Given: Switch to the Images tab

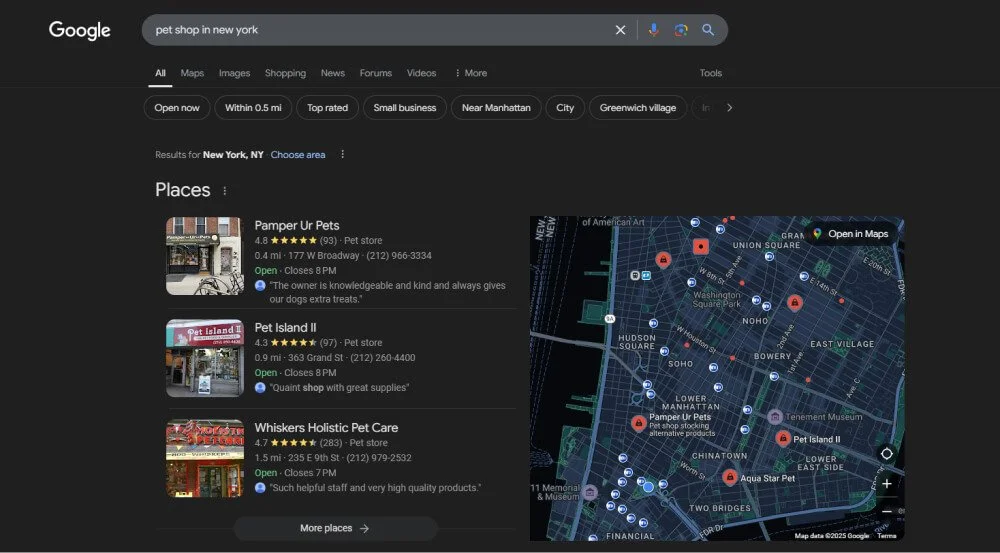Looking at the screenshot, I should (235, 73).
